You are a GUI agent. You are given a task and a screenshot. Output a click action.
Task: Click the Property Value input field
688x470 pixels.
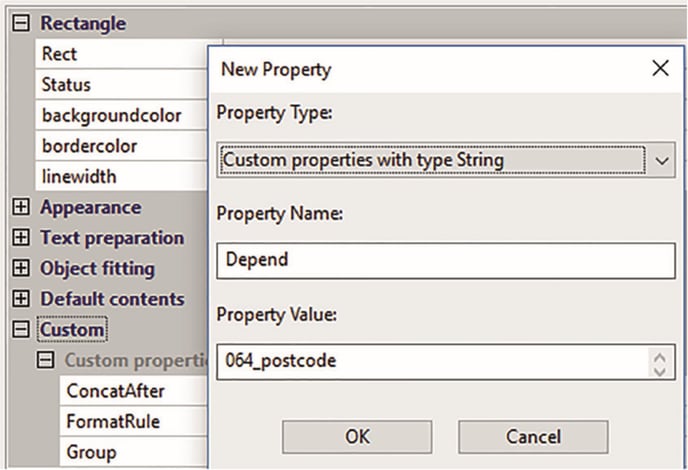(432, 362)
